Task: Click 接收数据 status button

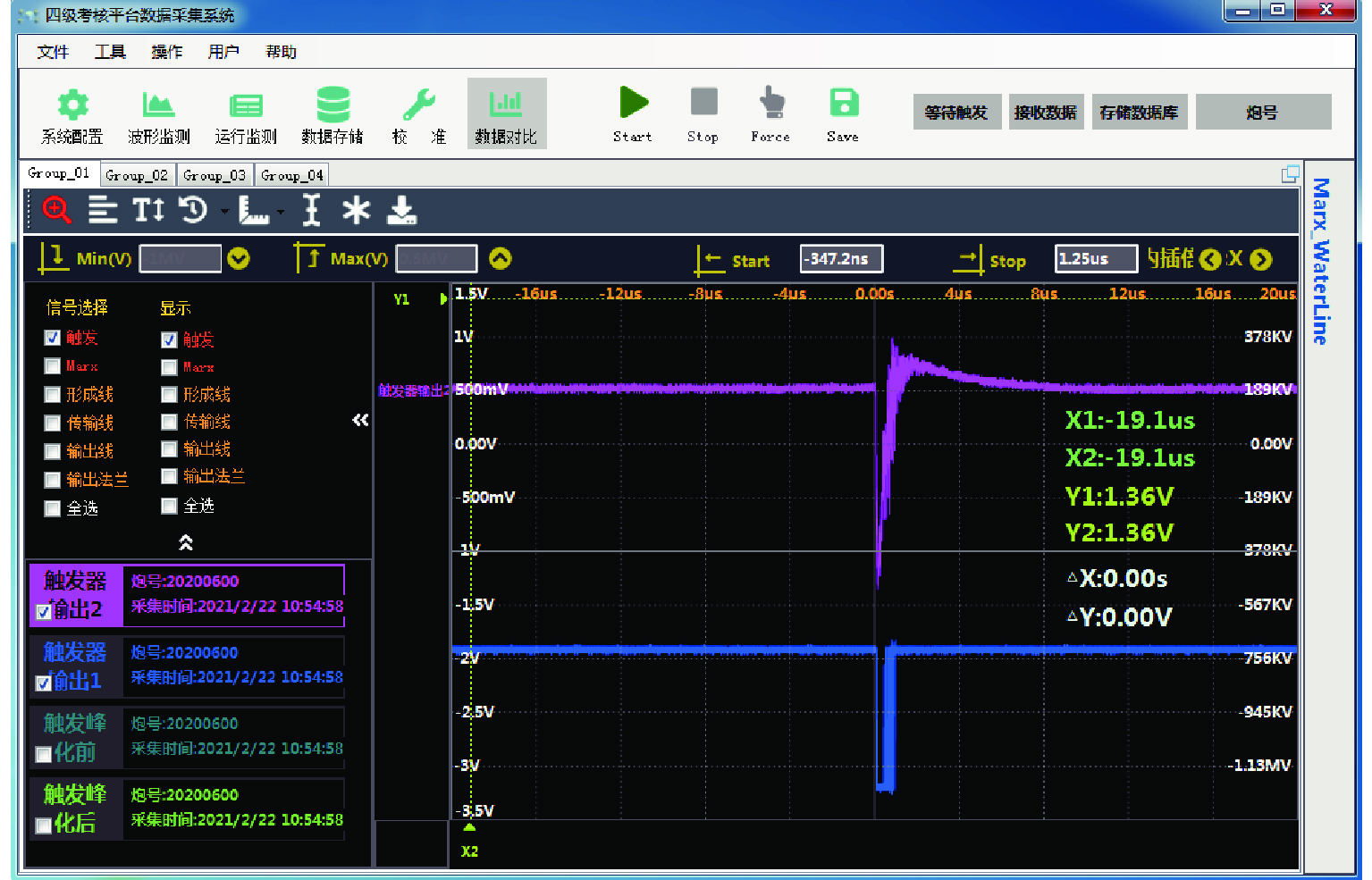Action: click(x=1046, y=113)
